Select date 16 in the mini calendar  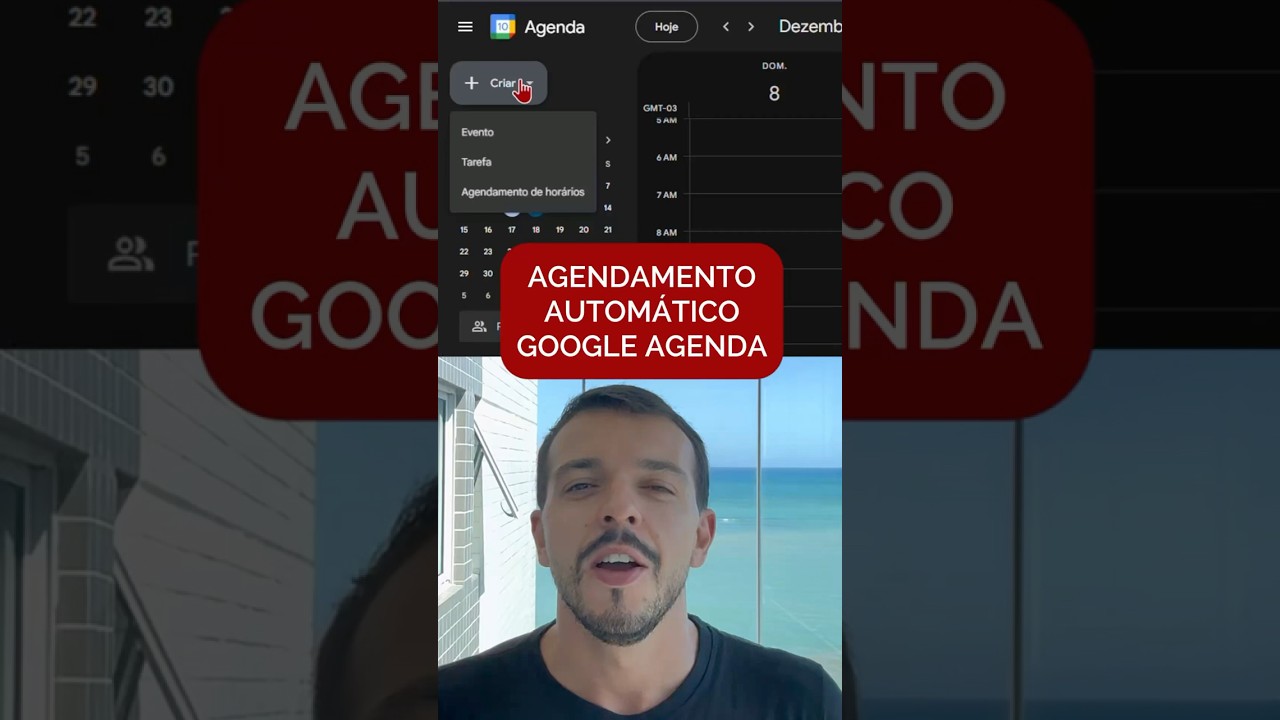(488, 230)
